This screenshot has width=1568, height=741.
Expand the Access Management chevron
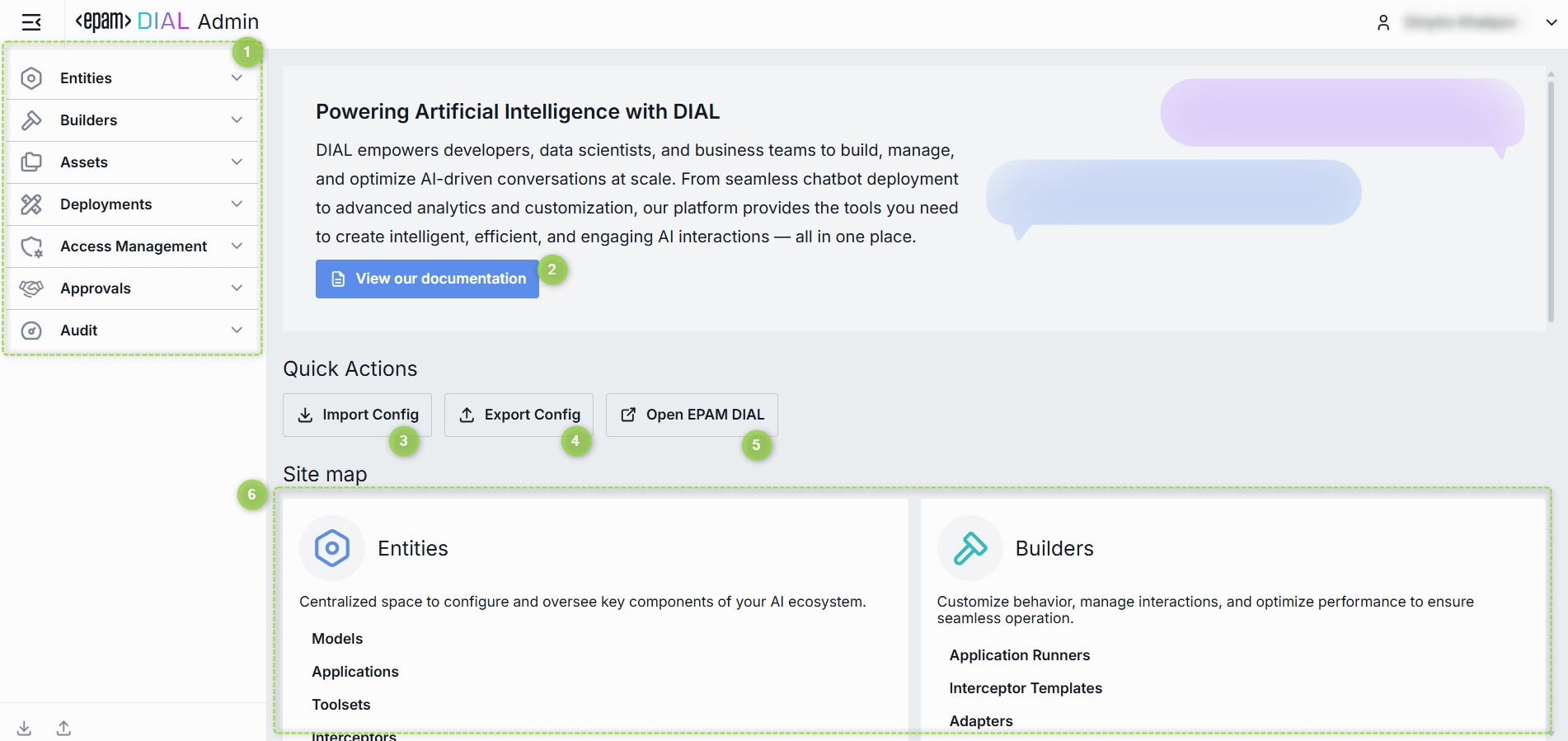(x=237, y=246)
